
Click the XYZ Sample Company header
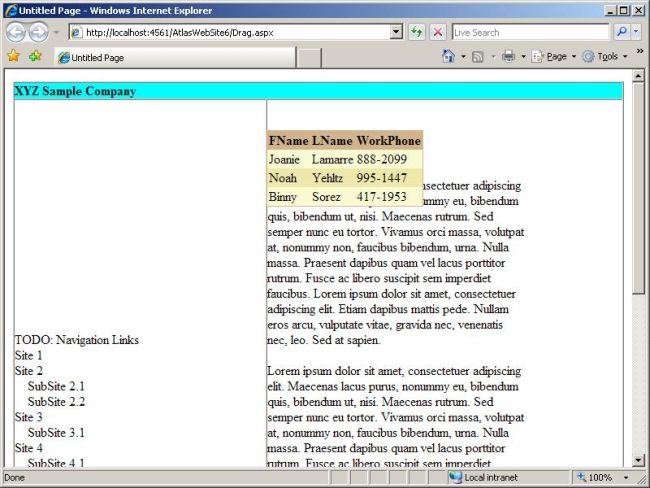(x=75, y=91)
